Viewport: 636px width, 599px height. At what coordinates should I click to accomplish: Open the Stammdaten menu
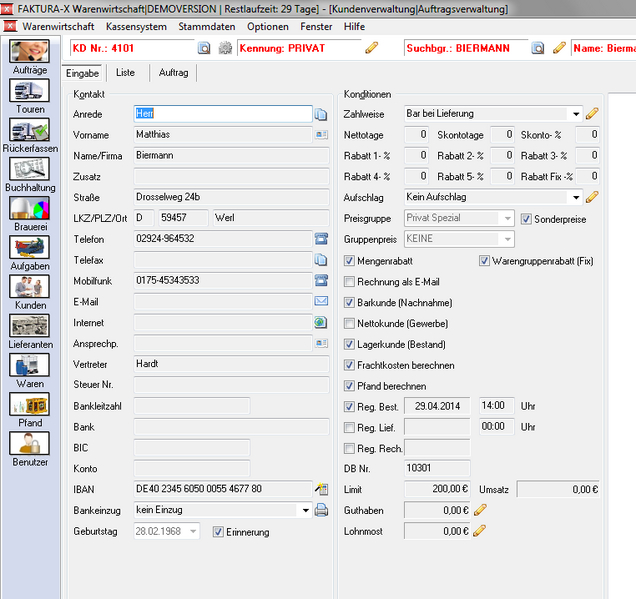click(x=207, y=27)
